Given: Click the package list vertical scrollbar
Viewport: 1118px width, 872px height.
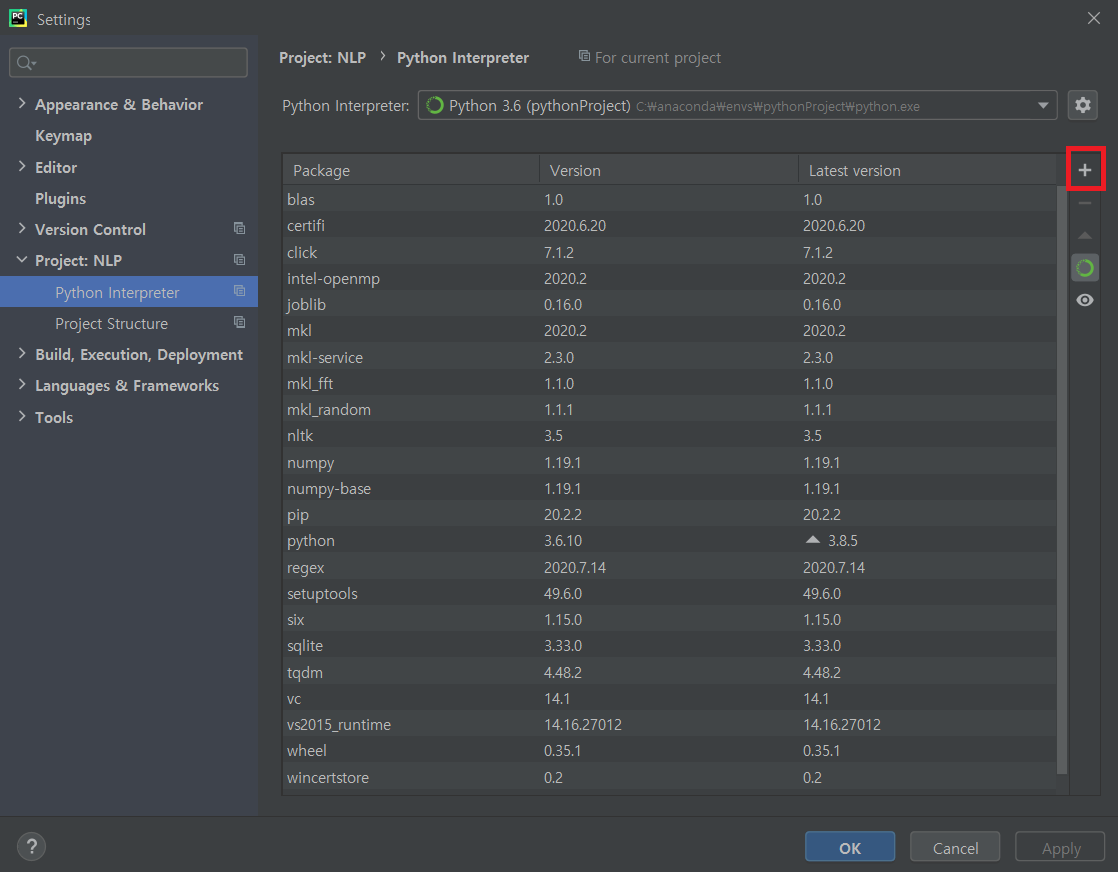Looking at the screenshot, I should coord(1062,481).
